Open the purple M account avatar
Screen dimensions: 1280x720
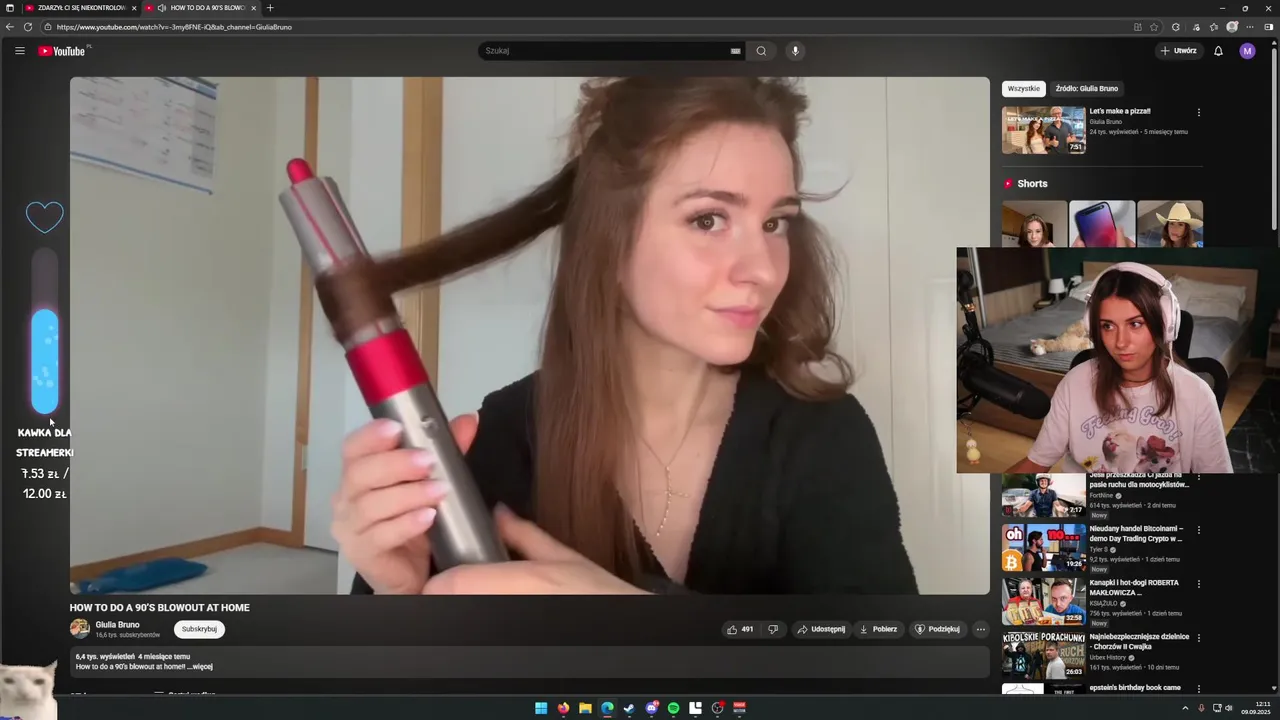coord(1247,51)
